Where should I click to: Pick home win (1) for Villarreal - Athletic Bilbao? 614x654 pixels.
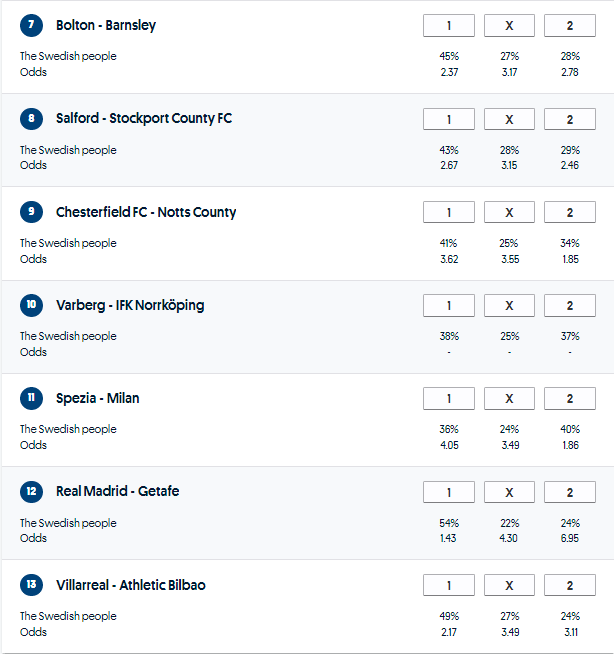pyautogui.click(x=448, y=586)
